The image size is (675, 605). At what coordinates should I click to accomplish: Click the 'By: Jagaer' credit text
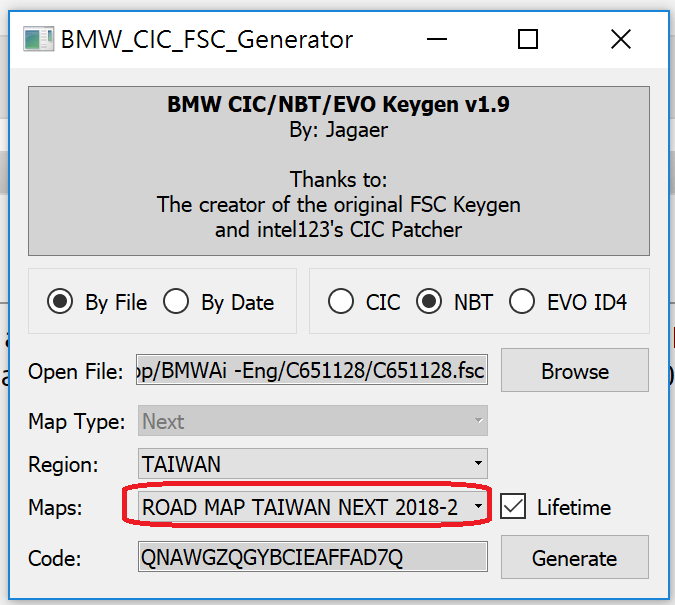pyautogui.click(x=338, y=130)
